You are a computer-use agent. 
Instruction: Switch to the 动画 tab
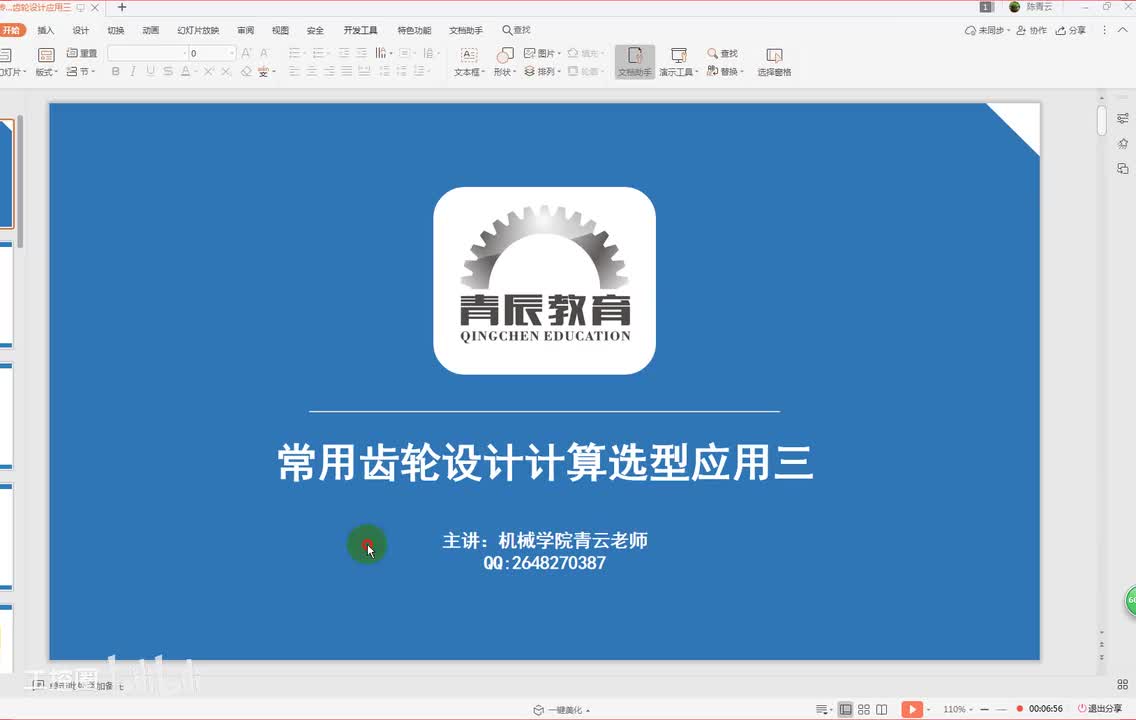coord(151,30)
